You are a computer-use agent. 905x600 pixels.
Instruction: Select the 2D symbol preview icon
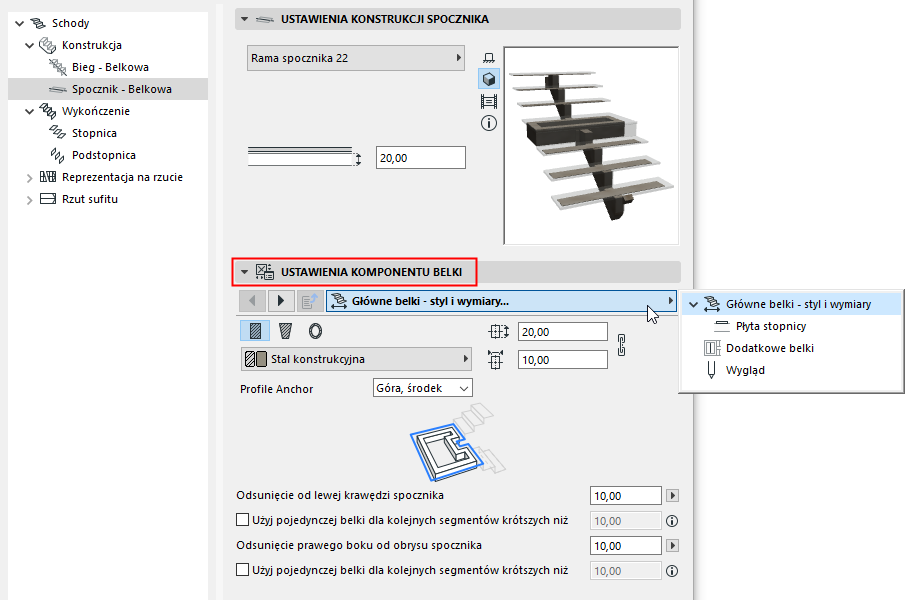point(489,58)
